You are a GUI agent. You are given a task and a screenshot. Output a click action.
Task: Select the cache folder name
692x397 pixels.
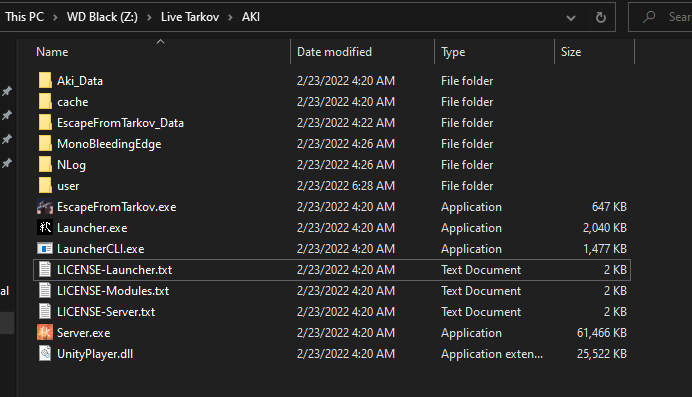coord(73,102)
